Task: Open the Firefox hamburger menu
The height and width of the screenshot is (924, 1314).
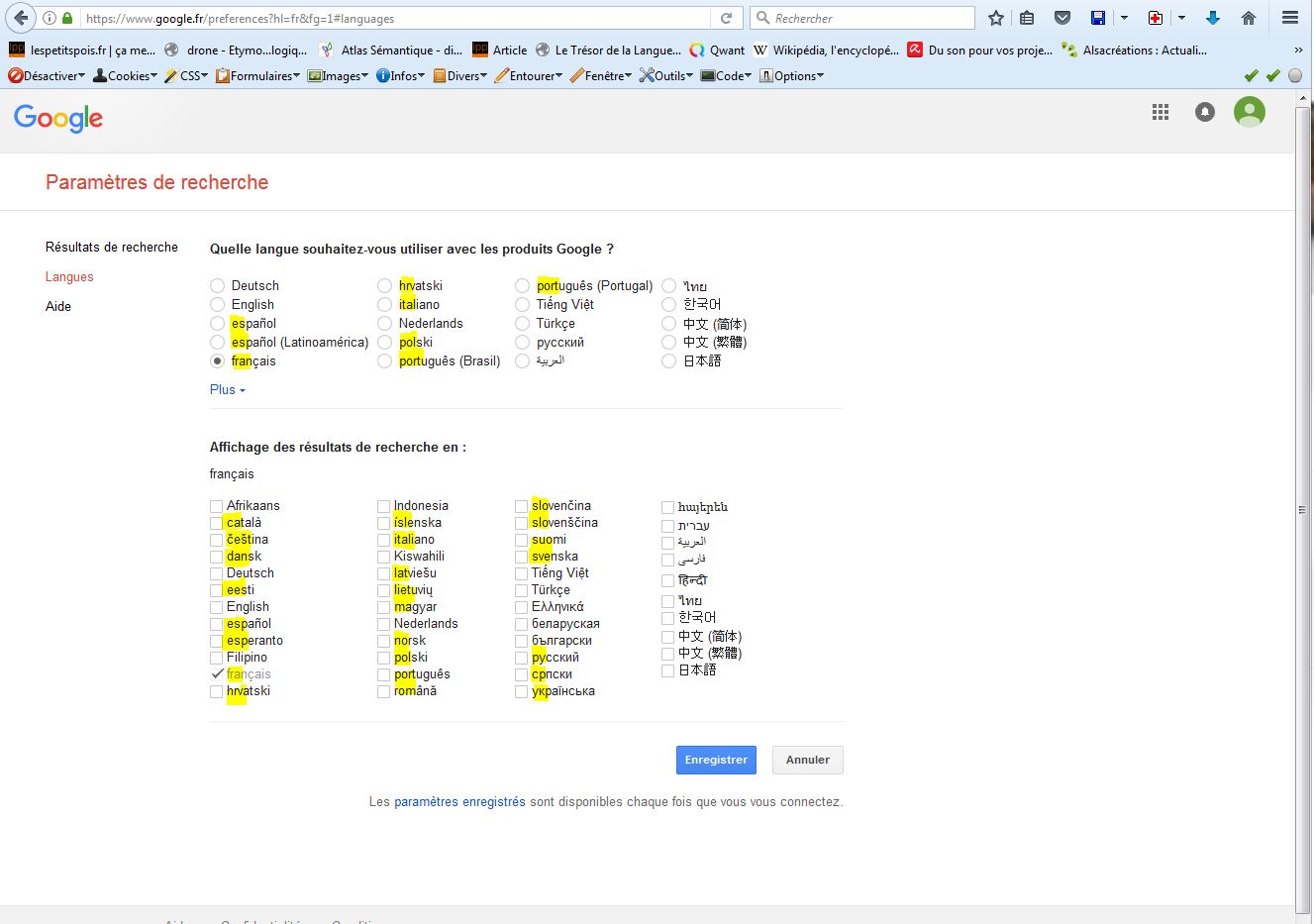Action: coord(1289,18)
